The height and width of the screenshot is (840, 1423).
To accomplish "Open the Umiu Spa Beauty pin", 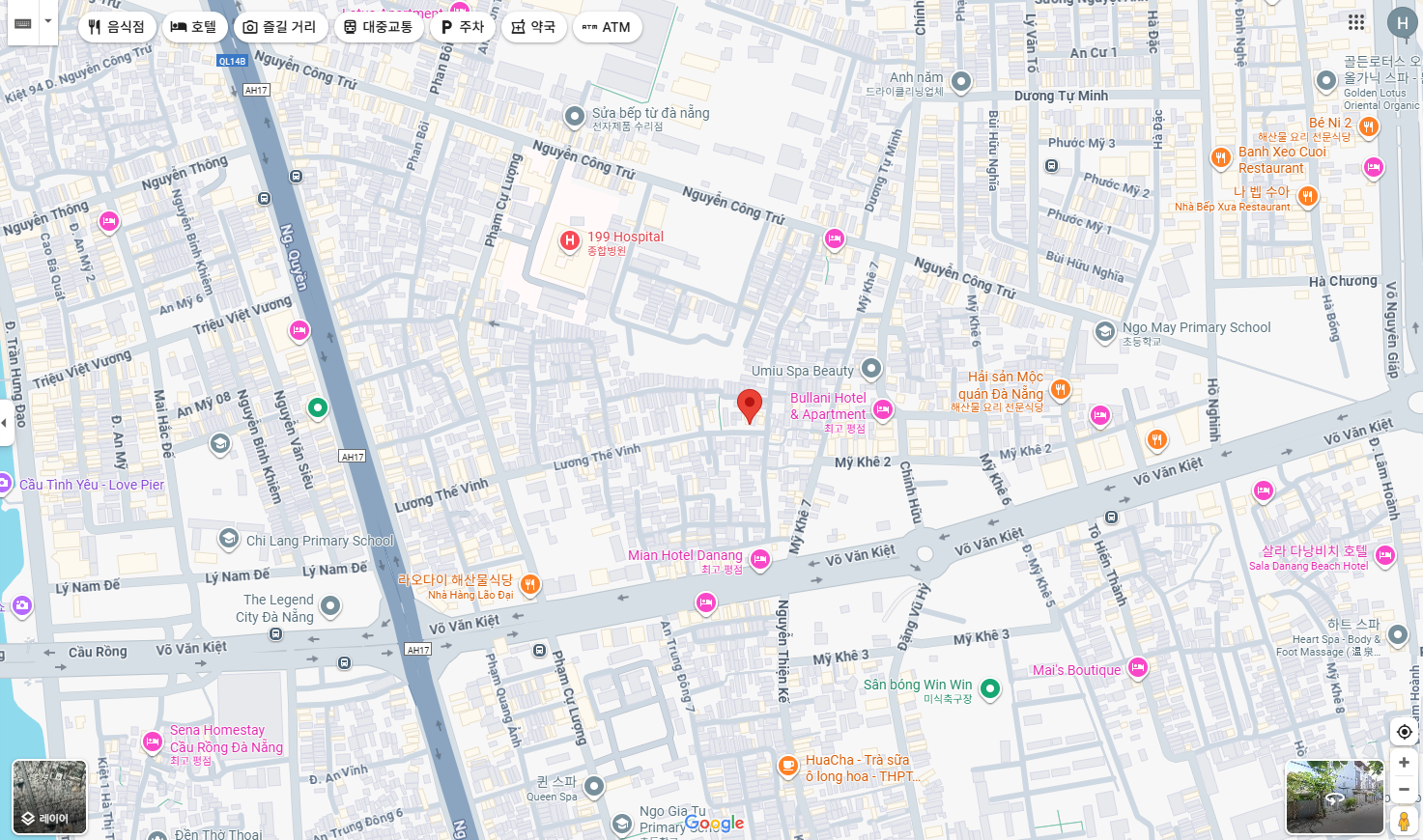I will tap(871, 368).
